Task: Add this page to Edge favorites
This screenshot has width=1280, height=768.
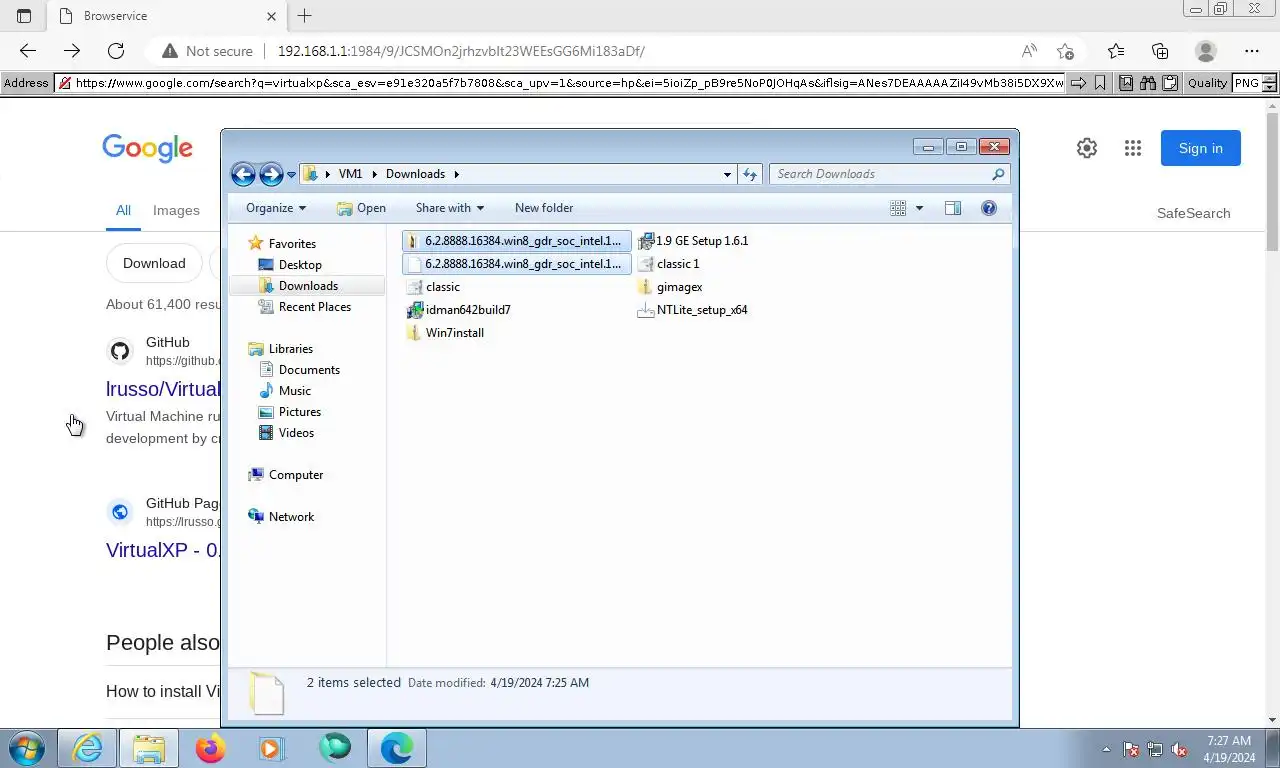Action: point(1065,51)
